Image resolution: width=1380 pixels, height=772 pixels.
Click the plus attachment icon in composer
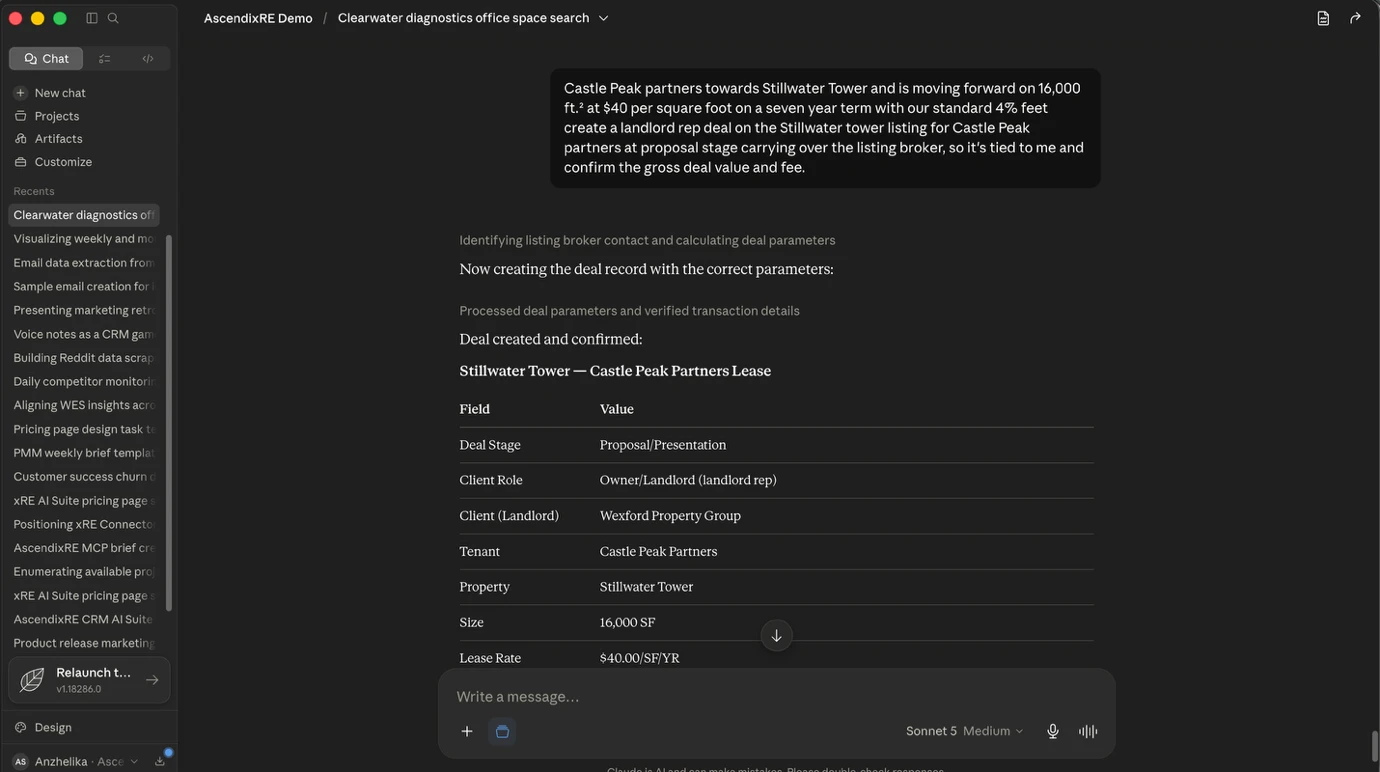[x=467, y=731]
